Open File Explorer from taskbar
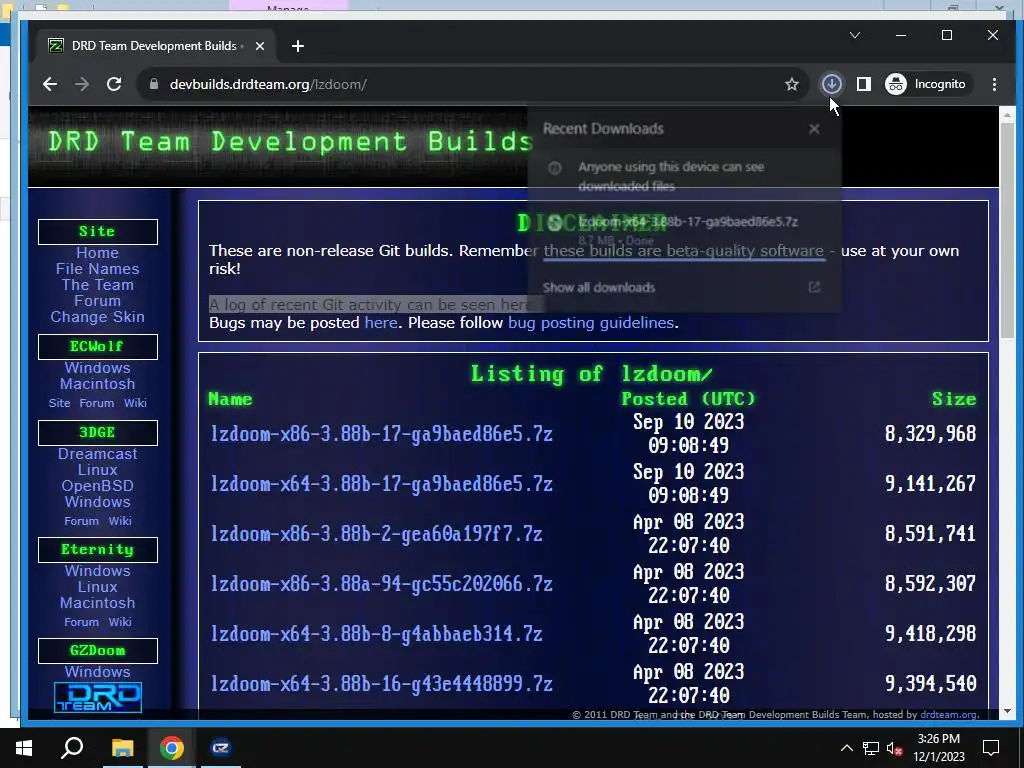The height and width of the screenshot is (768, 1024). click(x=122, y=748)
